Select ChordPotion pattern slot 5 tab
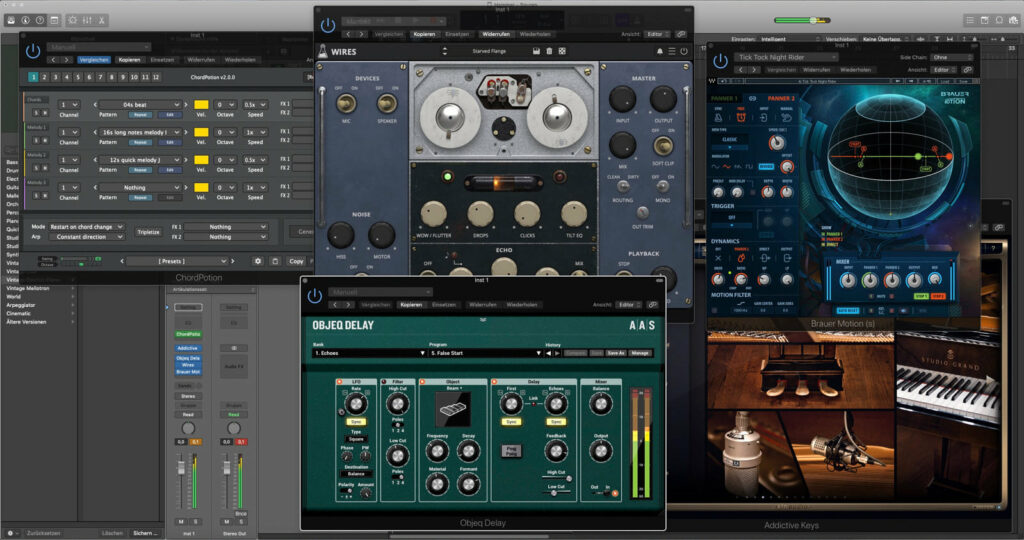The width and height of the screenshot is (1024, 540). pos(78,77)
